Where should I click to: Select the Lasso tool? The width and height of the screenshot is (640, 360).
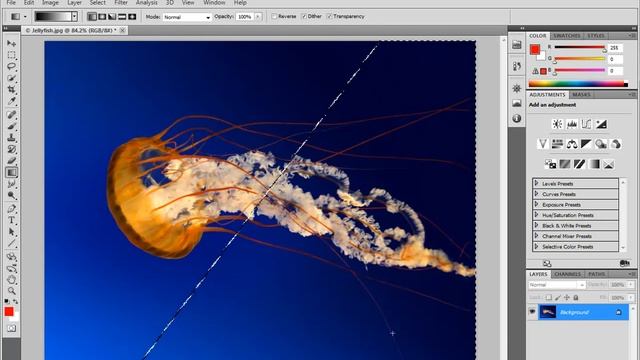point(11,66)
